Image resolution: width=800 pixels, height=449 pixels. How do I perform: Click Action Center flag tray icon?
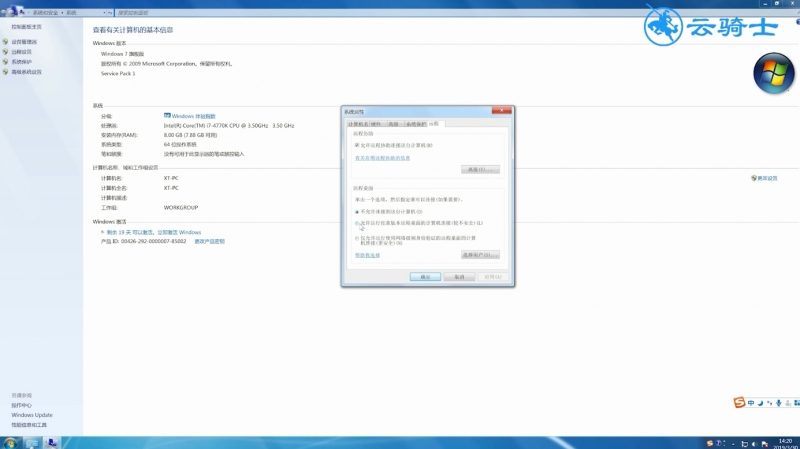(x=765, y=444)
